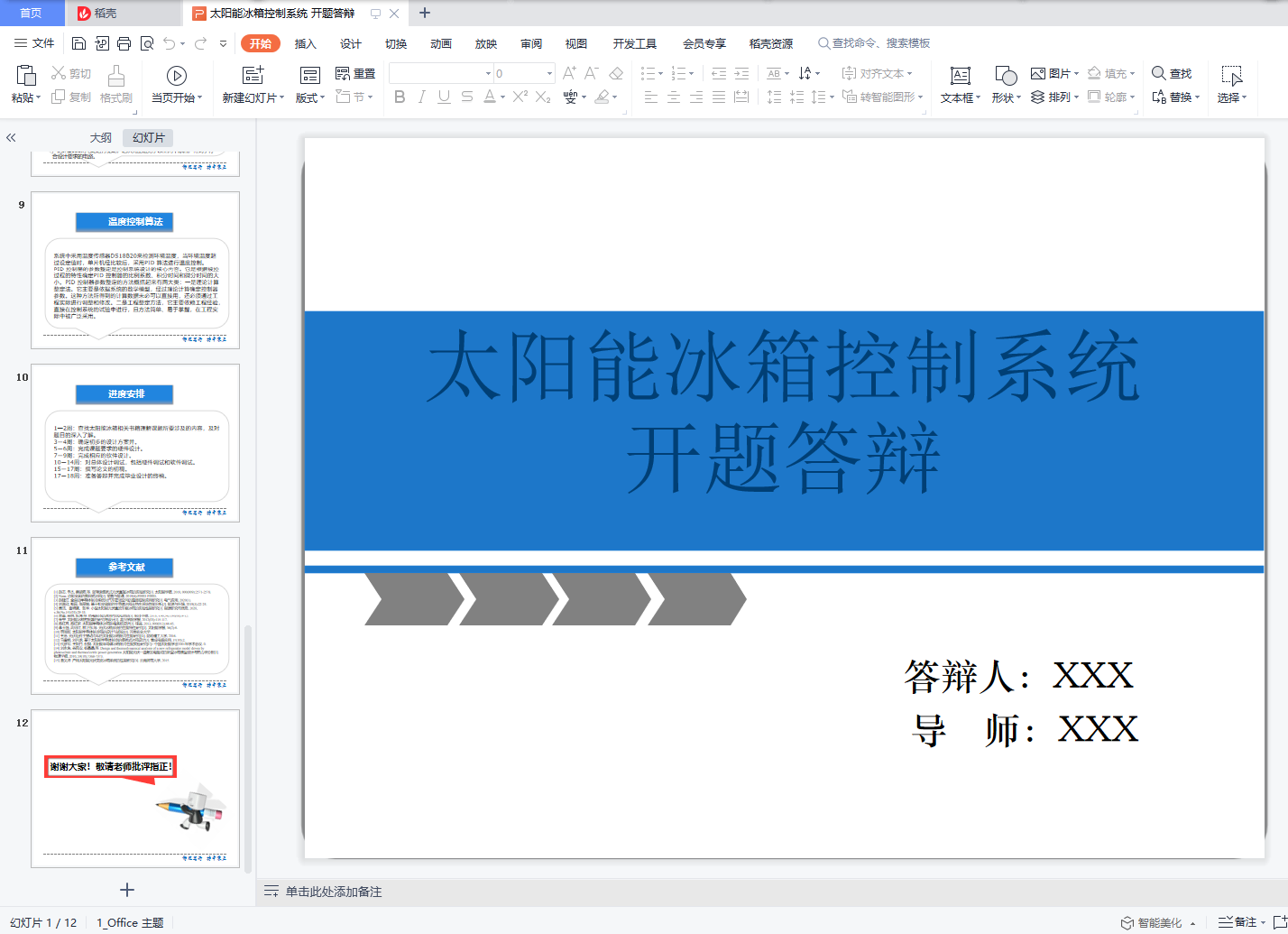Switch to the Outline (大纲) panel tab
The width and height of the screenshot is (1288, 934).
[101, 138]
